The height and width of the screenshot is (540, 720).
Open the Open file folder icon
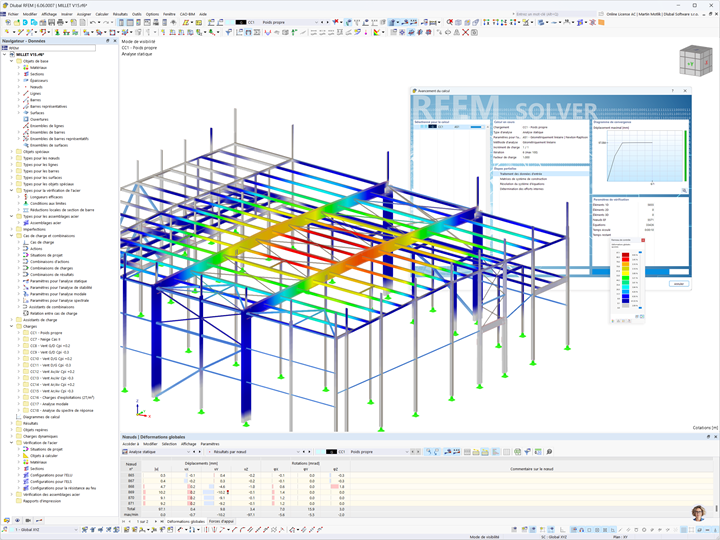17,22
